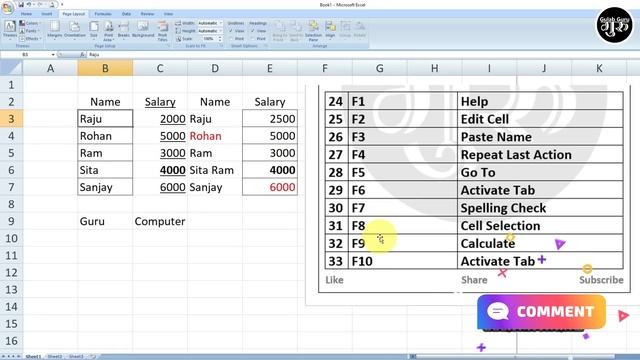This screenshot has width=640, height=360.
Task: Open the Align menu
Action: tap(330, 30)
